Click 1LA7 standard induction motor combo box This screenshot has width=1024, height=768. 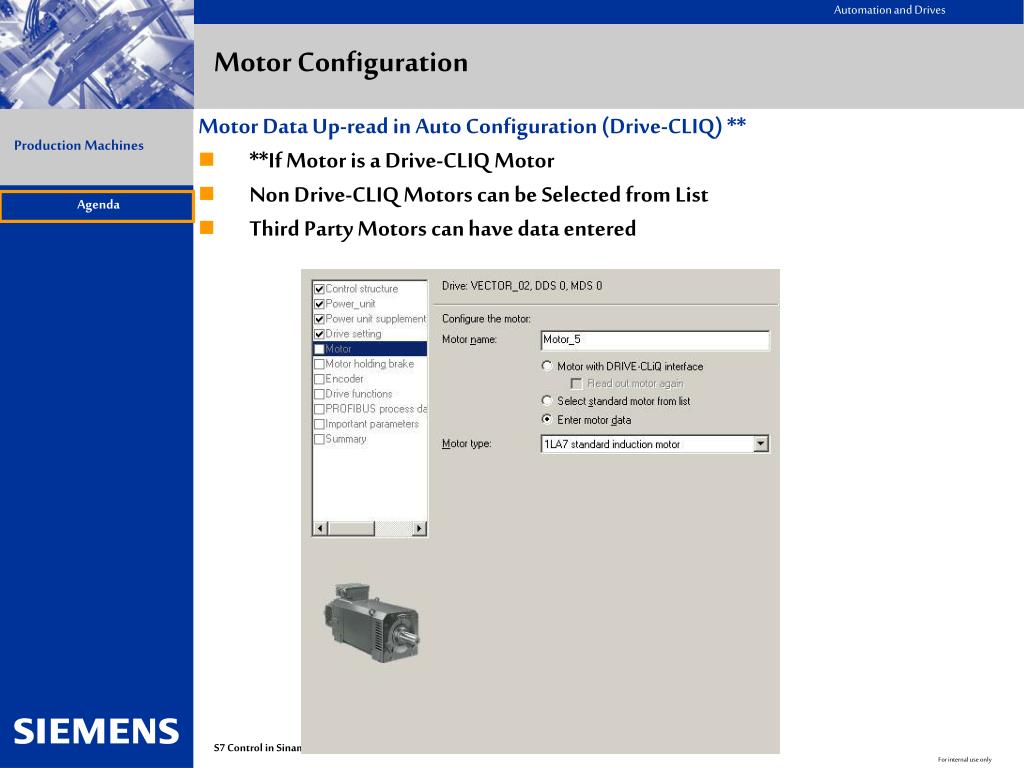point(655,444)
